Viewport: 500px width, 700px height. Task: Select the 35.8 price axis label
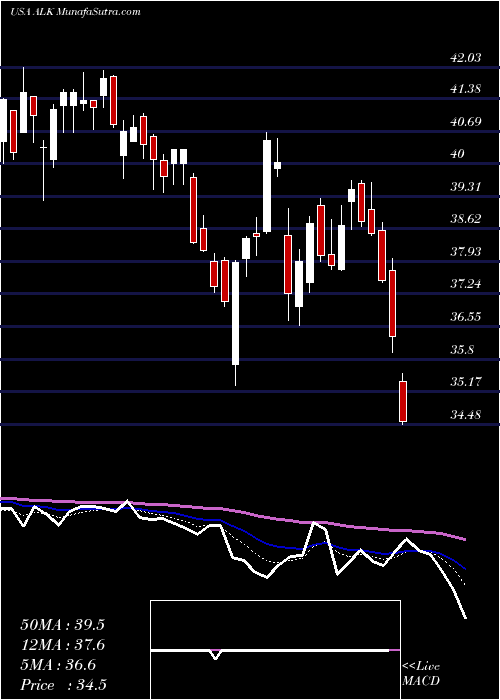click(462, 349)
